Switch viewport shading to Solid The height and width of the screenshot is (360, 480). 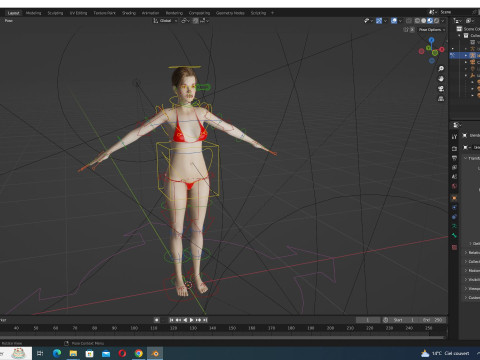(423, 21)
